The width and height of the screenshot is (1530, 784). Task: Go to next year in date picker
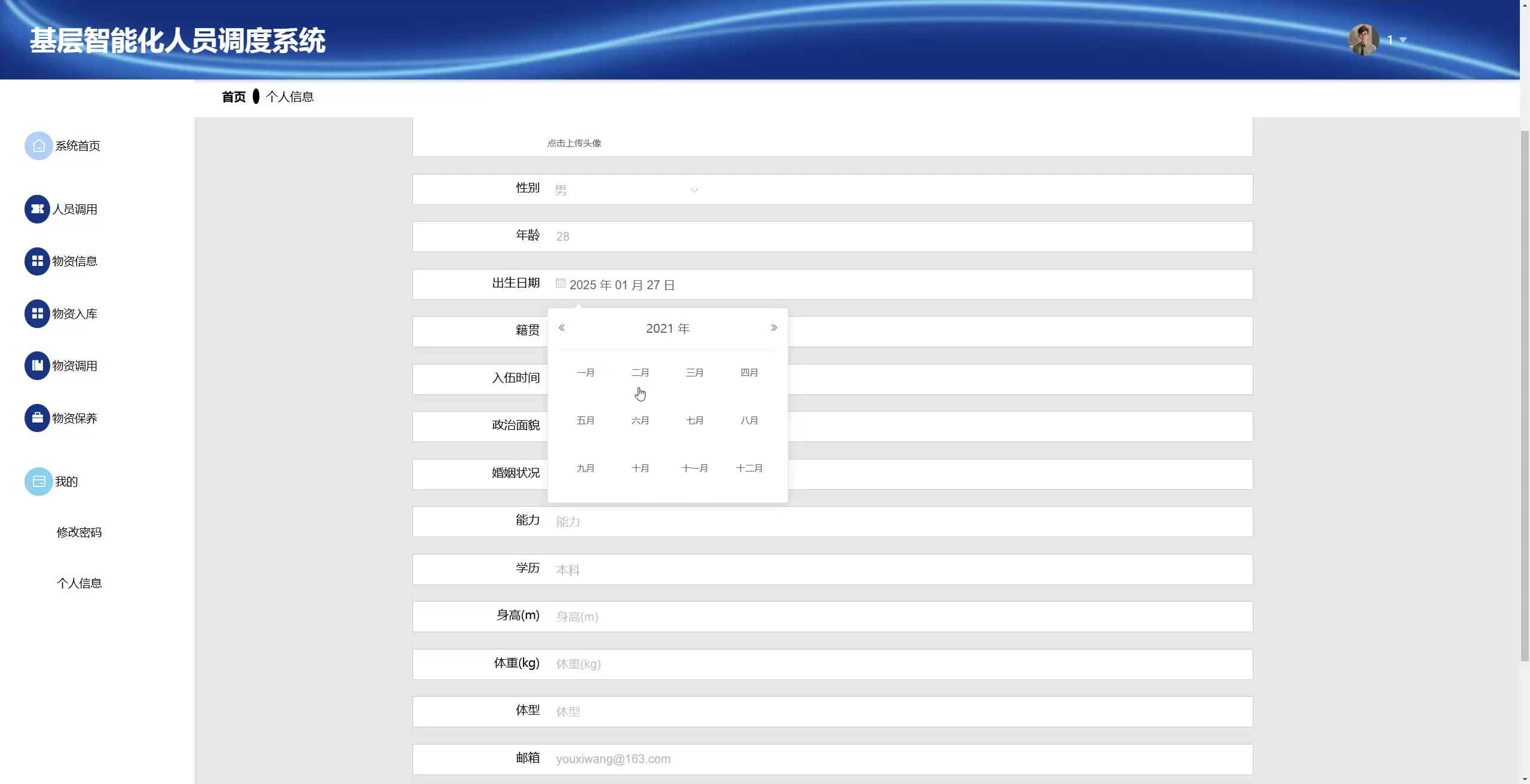(x=774, y=328)
